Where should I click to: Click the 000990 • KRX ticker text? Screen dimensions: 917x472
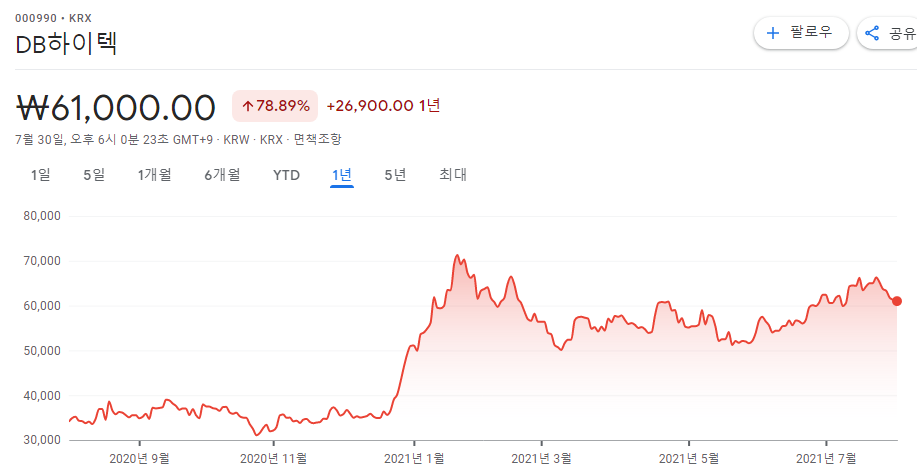point(53,19)
